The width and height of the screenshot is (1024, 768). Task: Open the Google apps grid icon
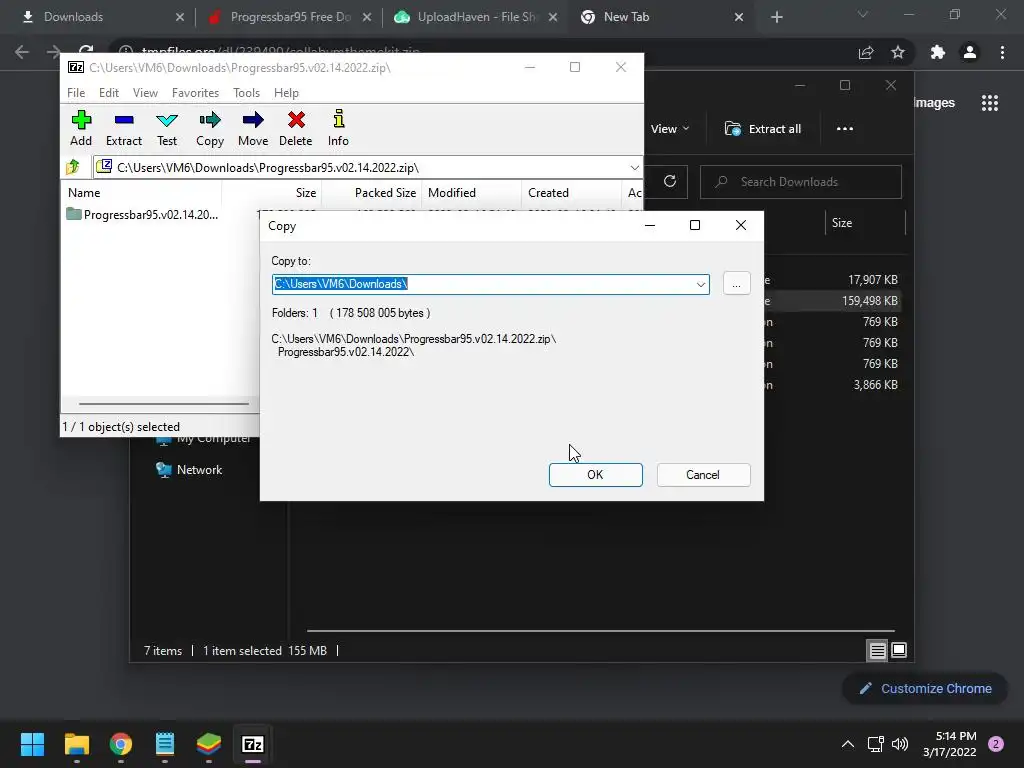pos(990,103)
